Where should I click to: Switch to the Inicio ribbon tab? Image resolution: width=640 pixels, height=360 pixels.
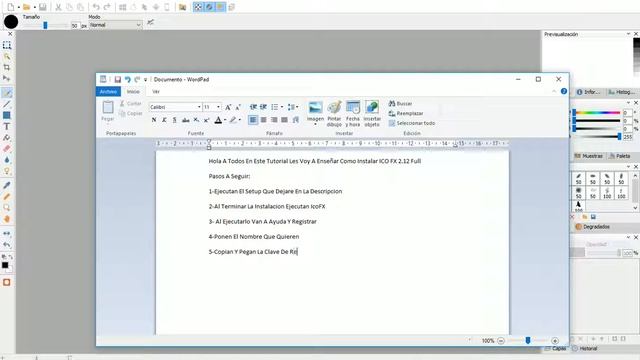[133, 91]
